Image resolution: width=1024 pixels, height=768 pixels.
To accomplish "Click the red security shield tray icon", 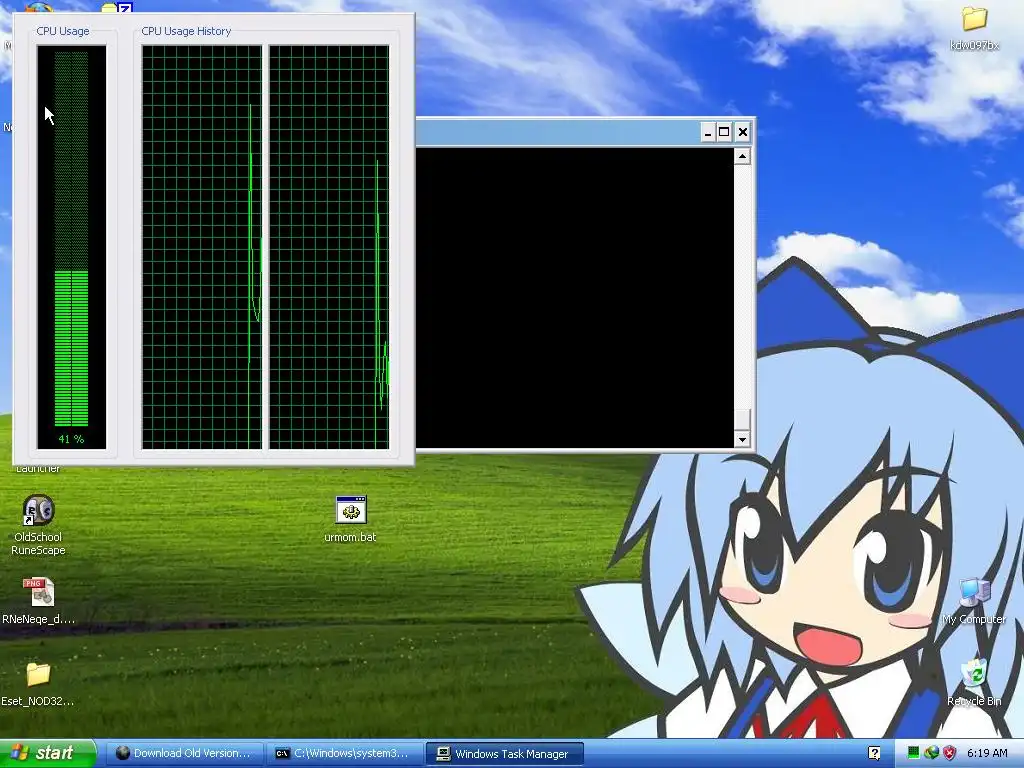I will pos(950,754).
